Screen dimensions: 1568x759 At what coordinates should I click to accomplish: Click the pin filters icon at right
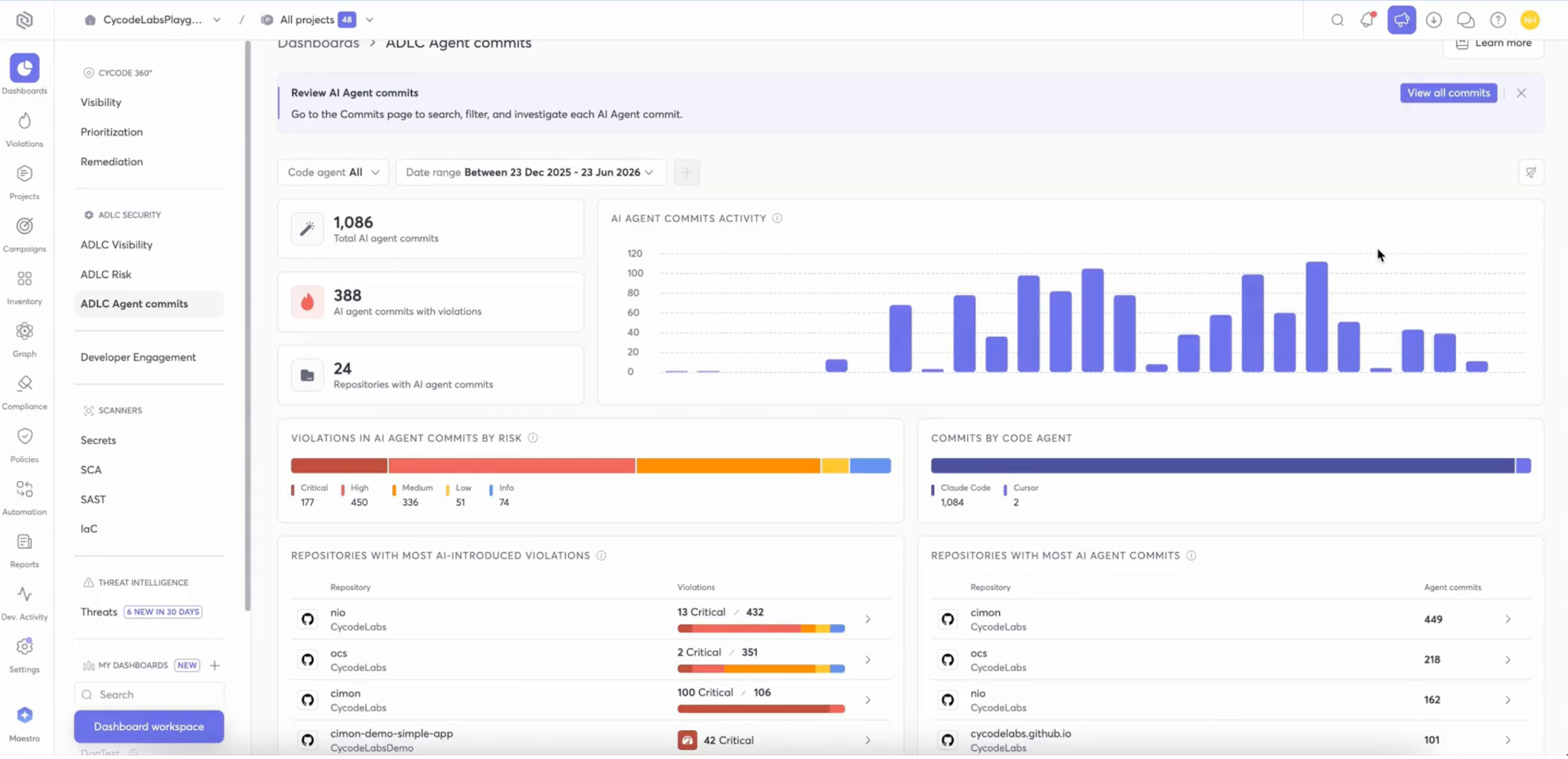coord(1530,172)
